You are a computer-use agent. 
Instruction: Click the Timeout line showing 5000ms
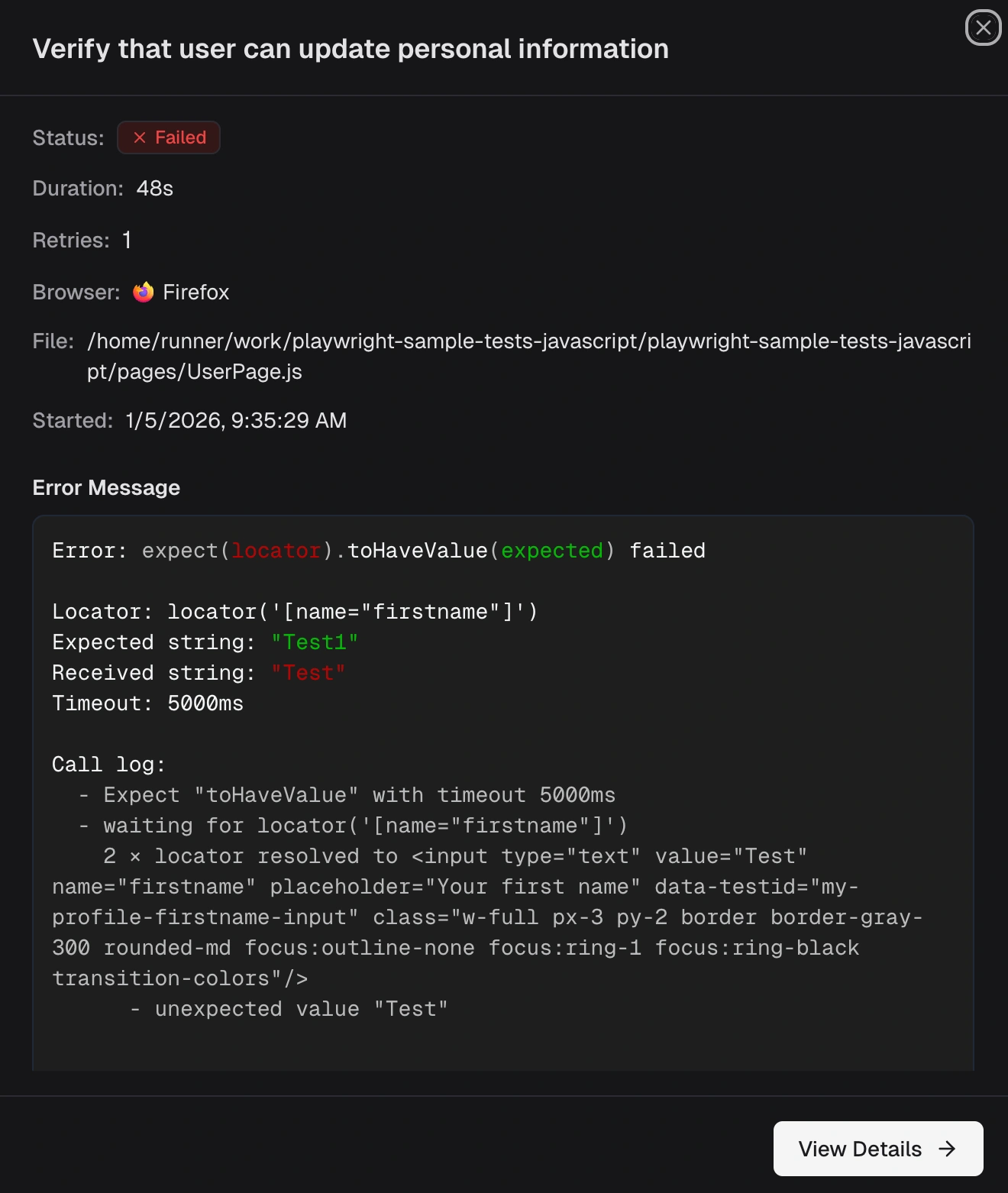click(x=147, y=703)
